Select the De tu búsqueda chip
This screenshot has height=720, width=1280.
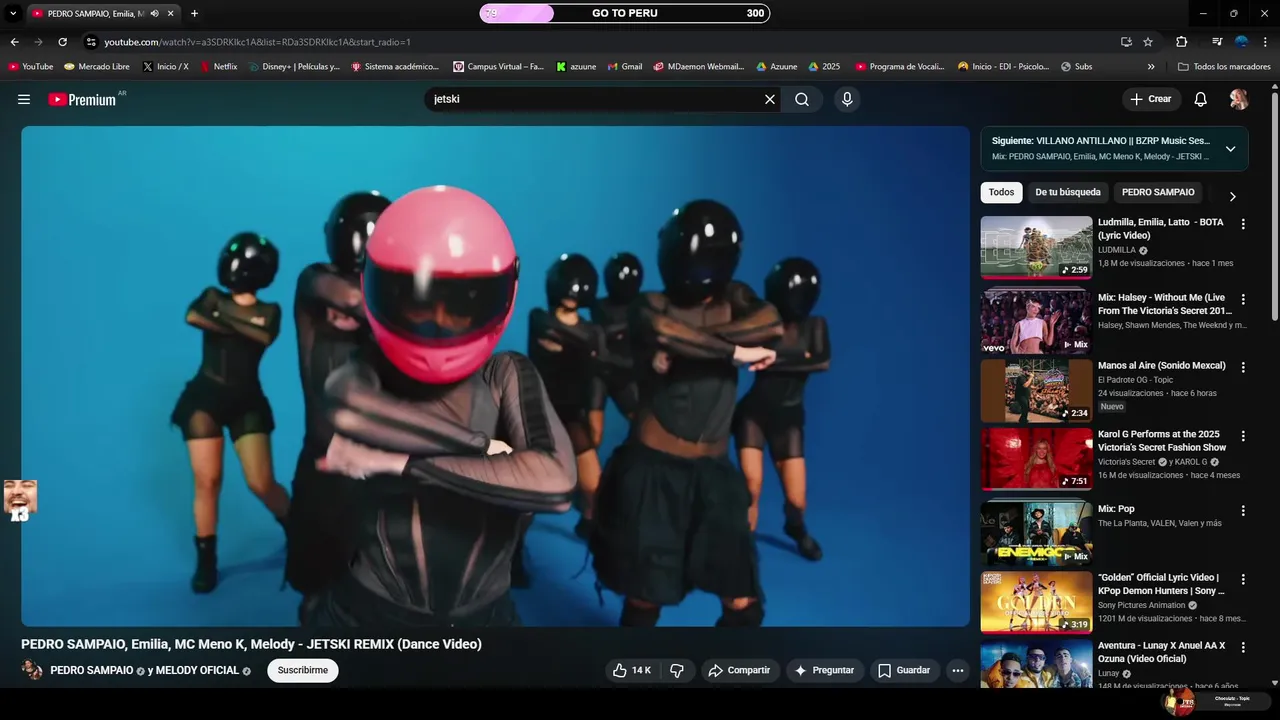pos(1068,192)
